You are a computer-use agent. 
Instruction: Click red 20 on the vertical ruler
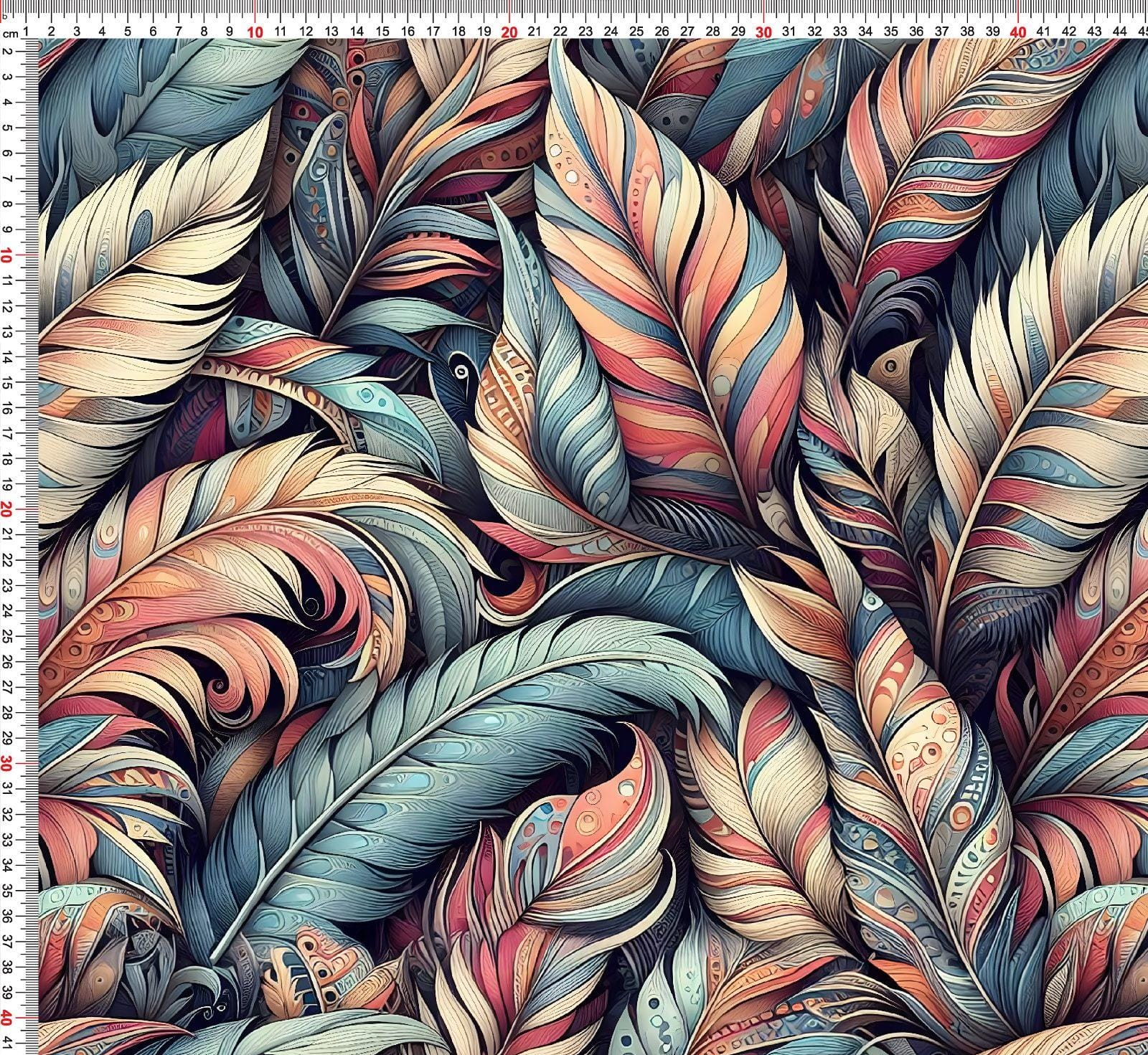(x=8, y=510)
